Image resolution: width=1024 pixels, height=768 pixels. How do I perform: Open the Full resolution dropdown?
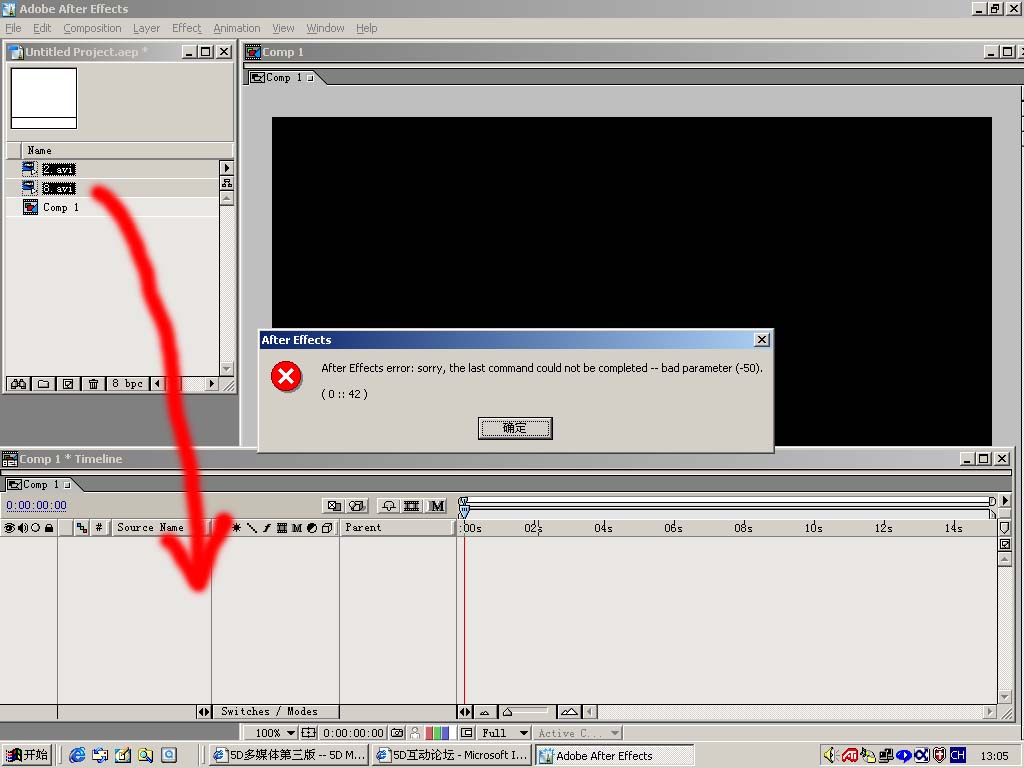click(504, 733)
